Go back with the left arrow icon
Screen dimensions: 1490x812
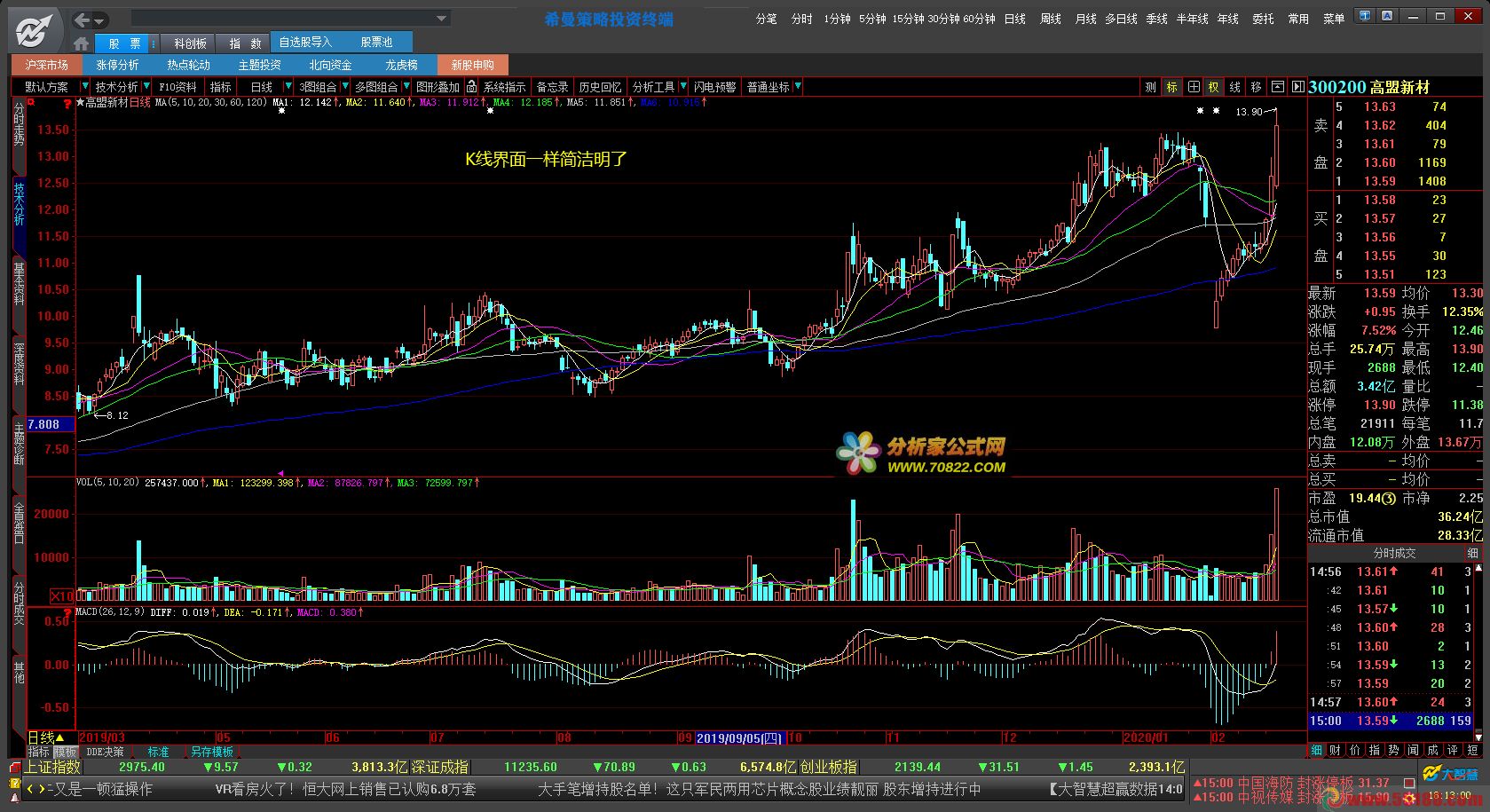82,19
